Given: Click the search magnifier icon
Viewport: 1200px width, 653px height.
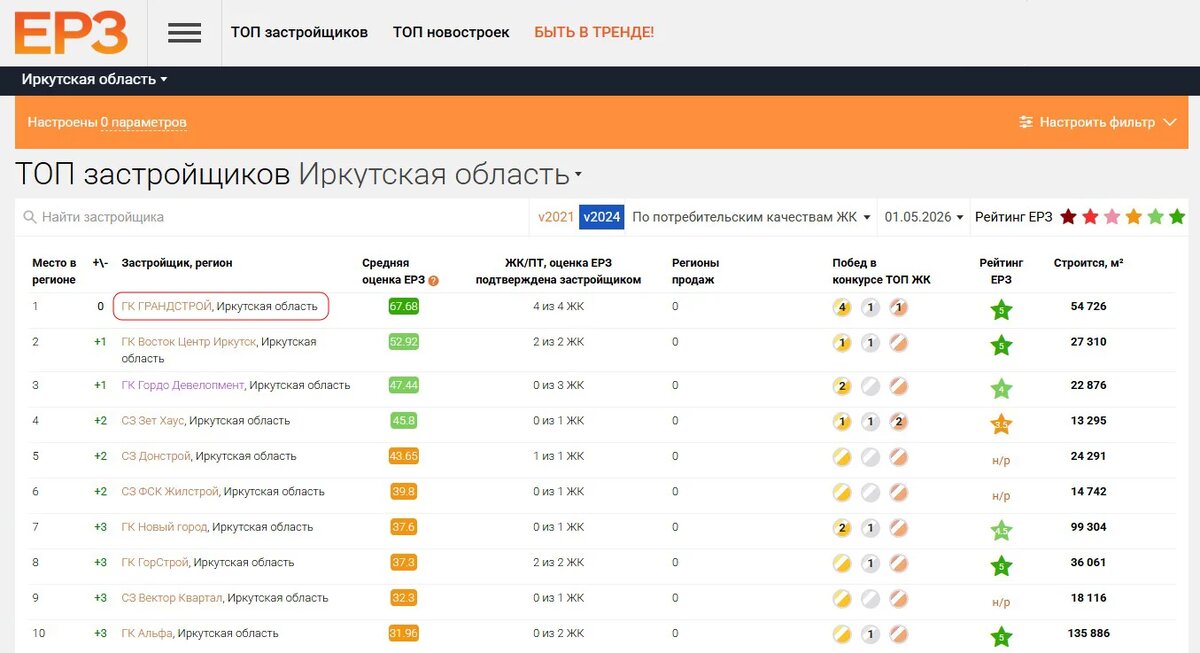Looking at the screenshot, I should pyautogui.click(x=30, y=217).
